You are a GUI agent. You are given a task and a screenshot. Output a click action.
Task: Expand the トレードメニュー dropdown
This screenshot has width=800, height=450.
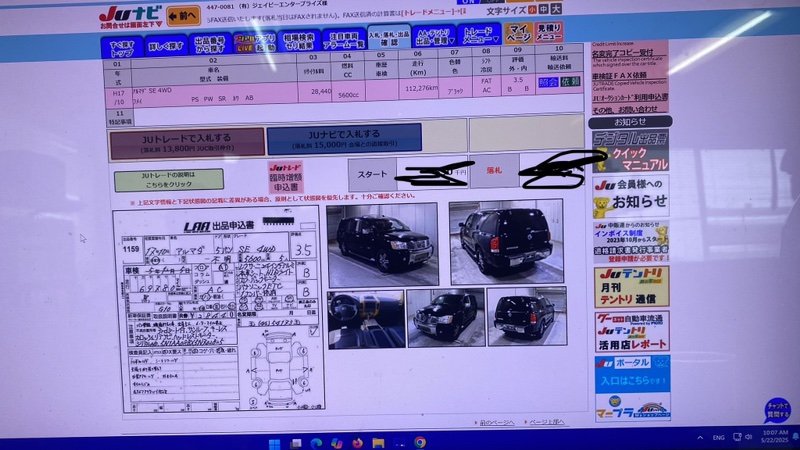point(479,35)
